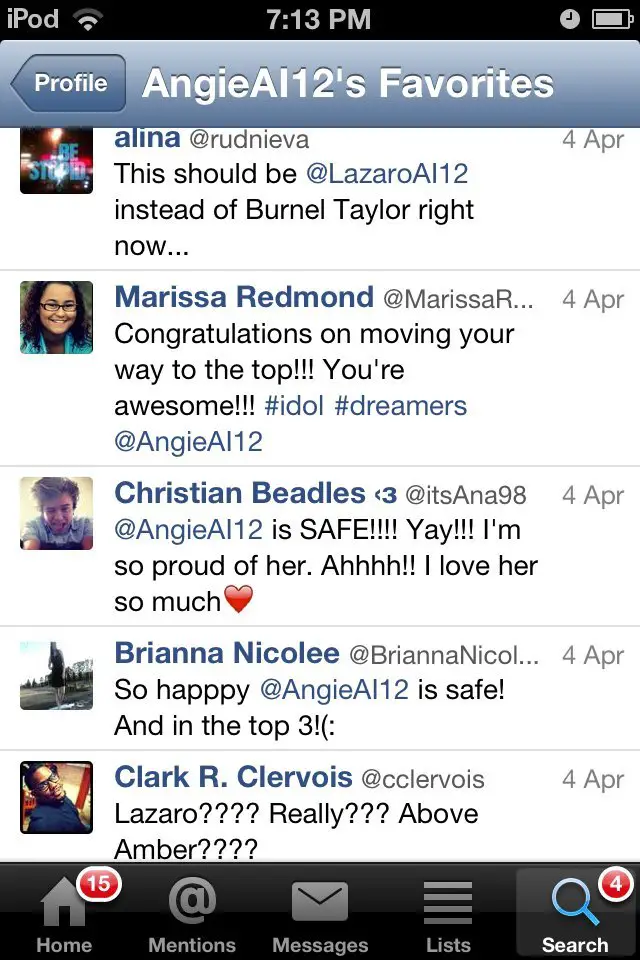Tap Brianna Nicolee's avatar image
The image size is (640, 960).
coord(57,676)
